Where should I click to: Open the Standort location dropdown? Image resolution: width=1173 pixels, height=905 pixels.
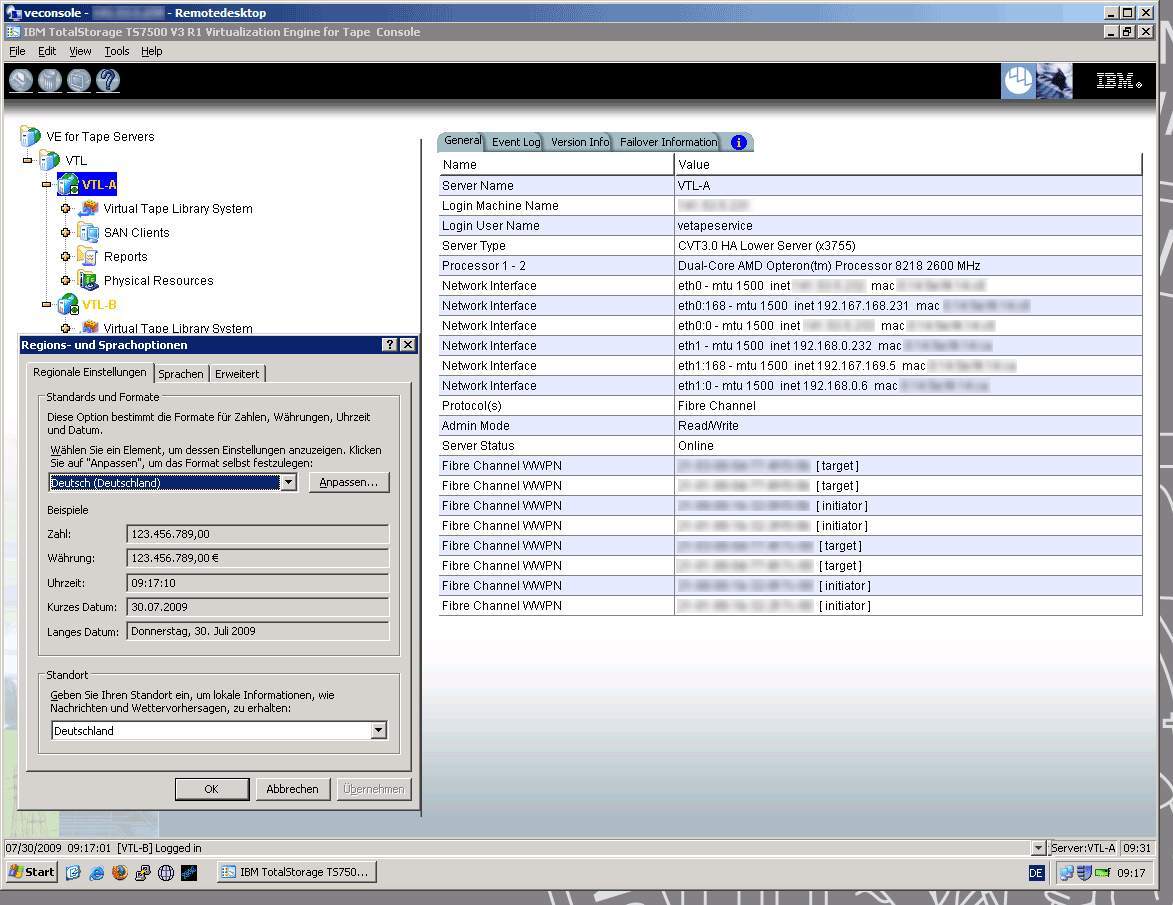pyautogui.click(x=378, y=730)
